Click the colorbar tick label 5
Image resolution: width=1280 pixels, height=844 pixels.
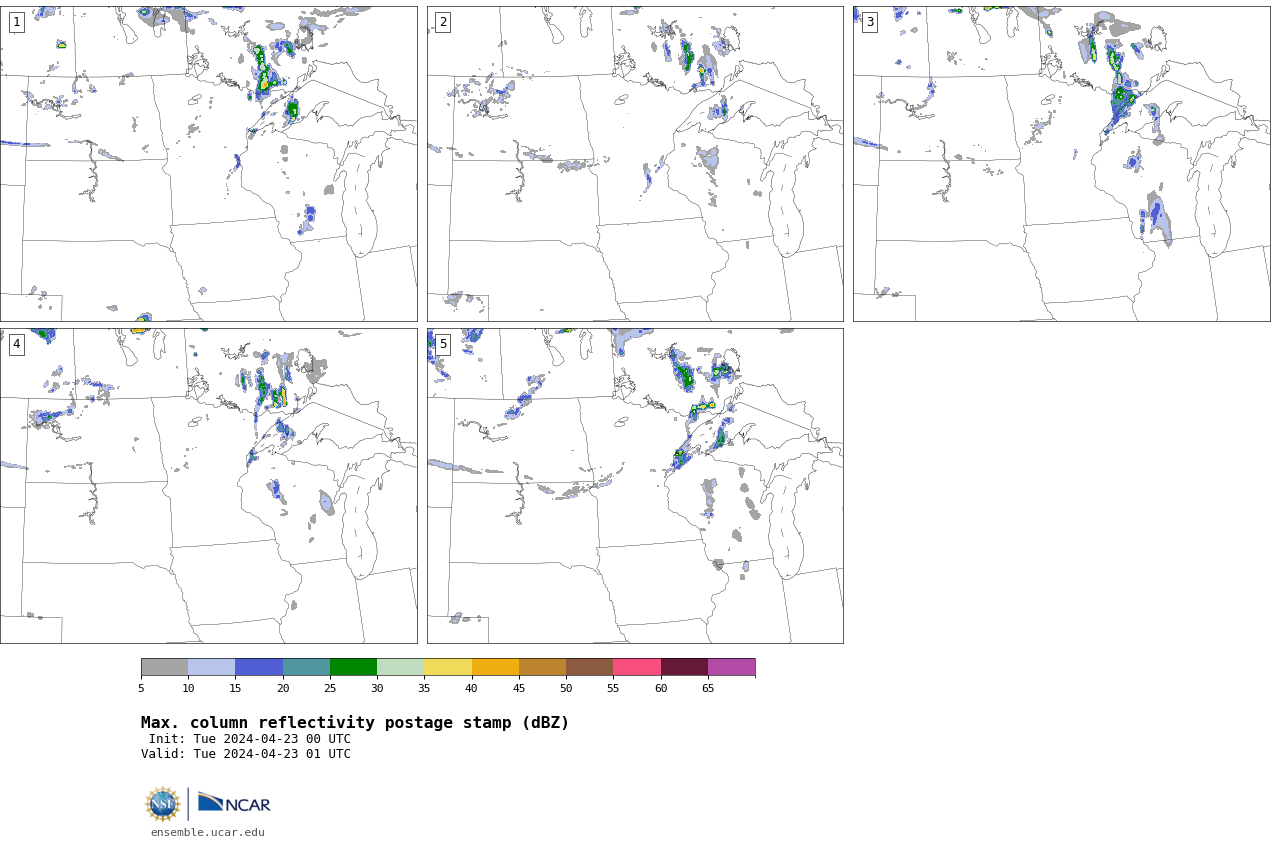pyautogui.click(x=141, y=688)
